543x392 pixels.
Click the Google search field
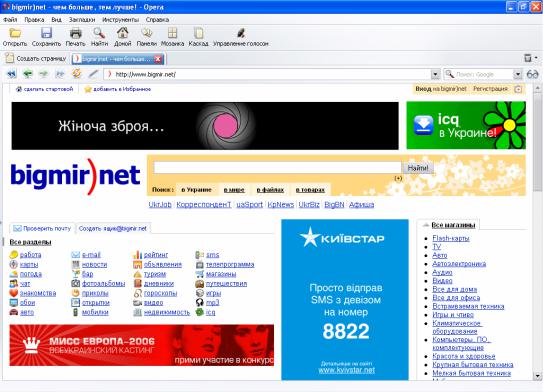483,74
